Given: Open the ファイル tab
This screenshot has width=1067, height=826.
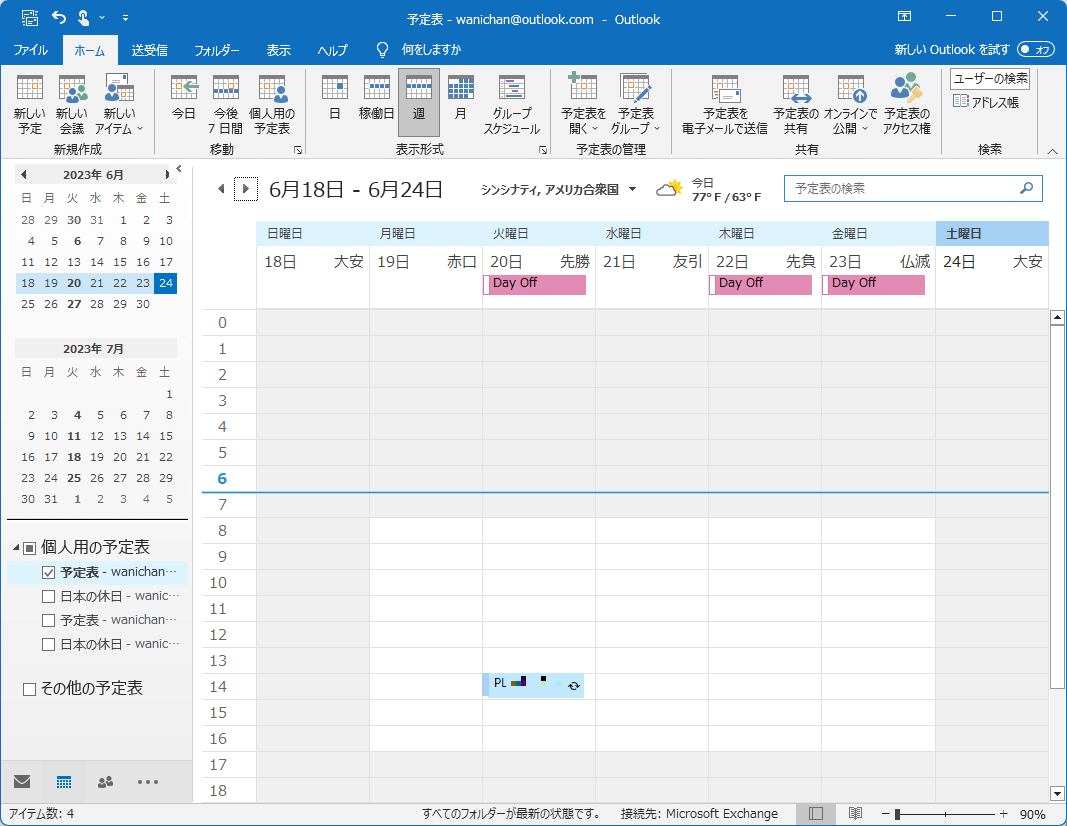Looking at the screenshot, I should (x=31, y=50).
